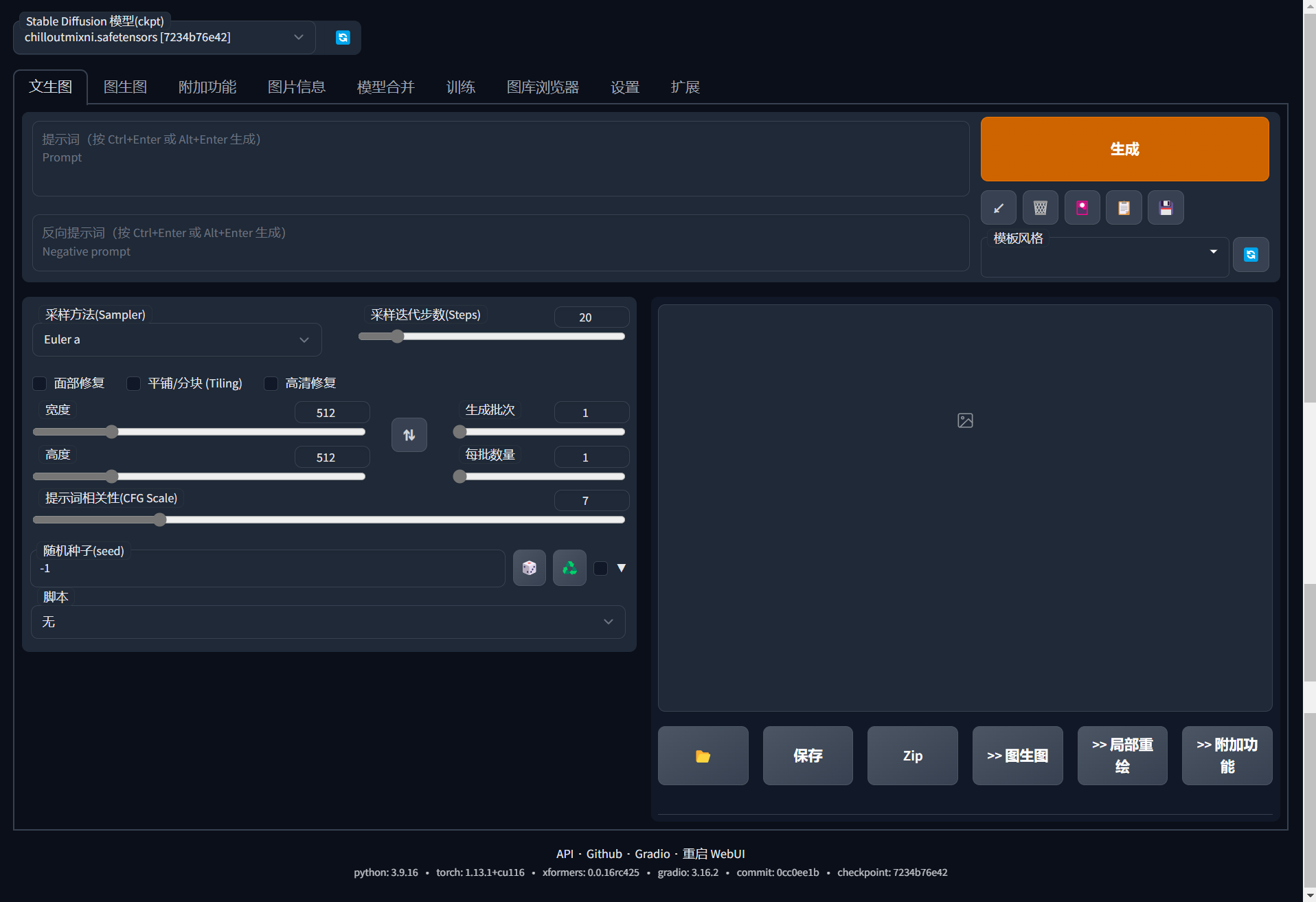This screenshot has width=1316, height=902.
Task: Toggle the 平铺/分块 (Tiling) checkbox
Action: click(x=134, y=383)
